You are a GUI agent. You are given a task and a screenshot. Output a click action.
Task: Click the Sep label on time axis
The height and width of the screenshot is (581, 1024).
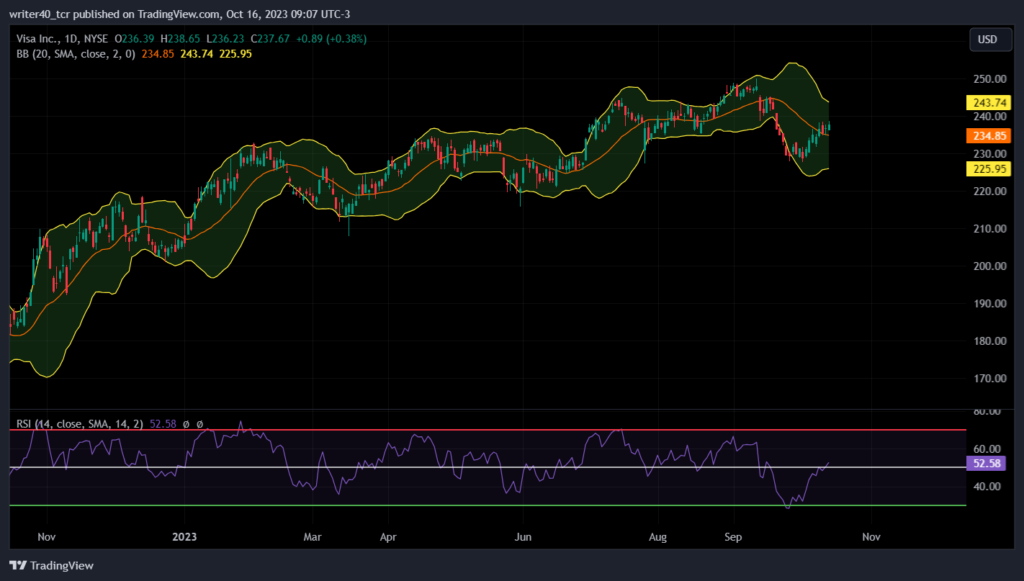(733, 537)
